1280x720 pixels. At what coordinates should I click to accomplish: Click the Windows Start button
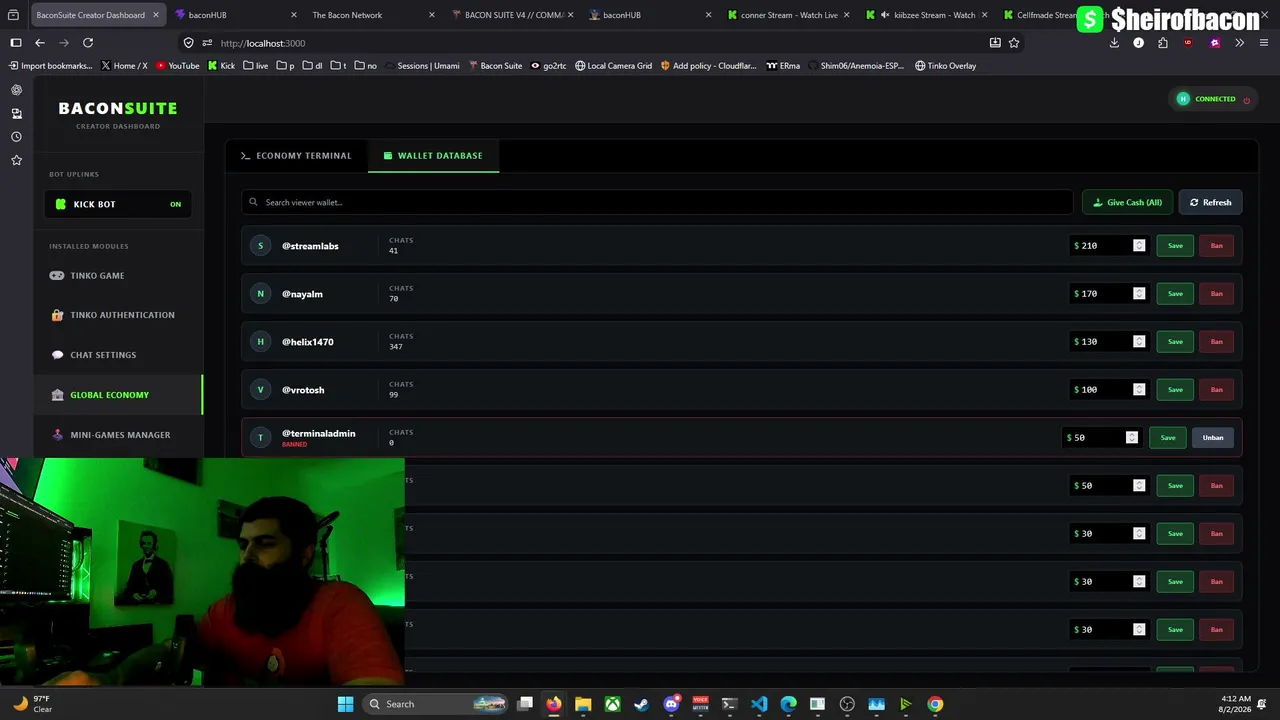tap(345, 704)
